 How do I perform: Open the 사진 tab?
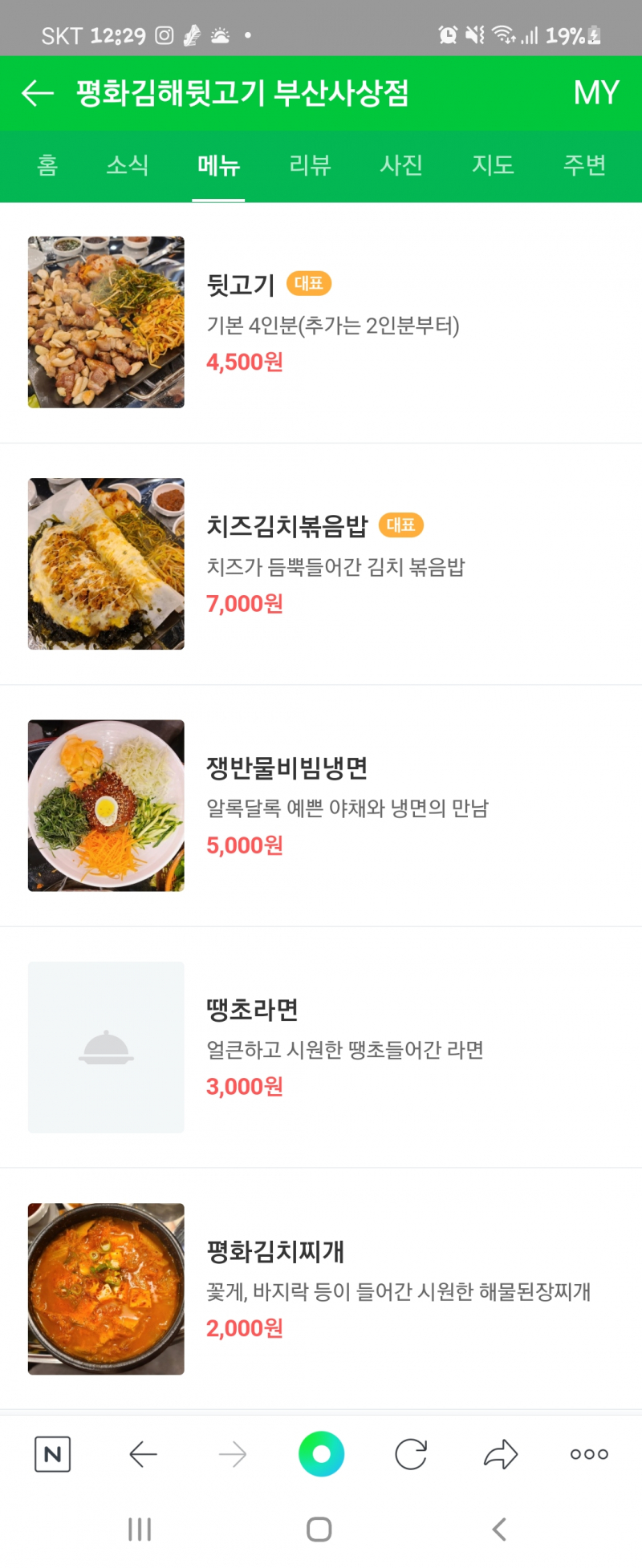pyautogui.click(x=401, y=165)
